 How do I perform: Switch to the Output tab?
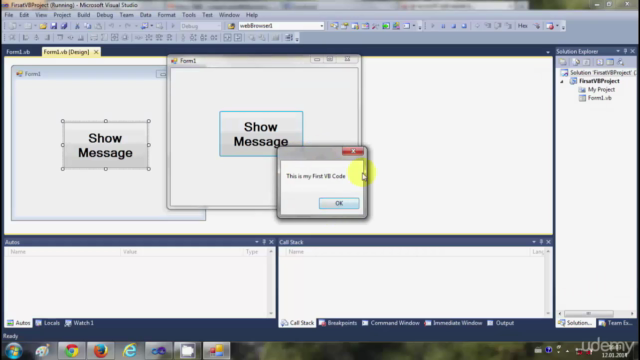tap(501, 323)
